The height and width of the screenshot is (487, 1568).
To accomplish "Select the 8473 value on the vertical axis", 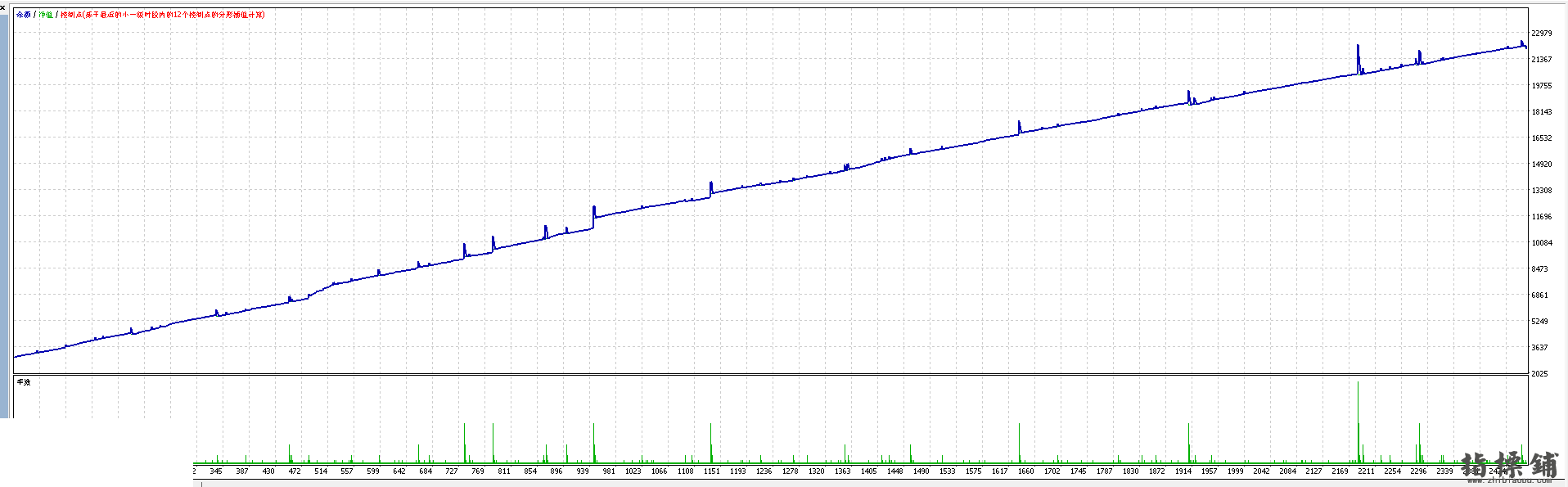I will click(1540, 269).
